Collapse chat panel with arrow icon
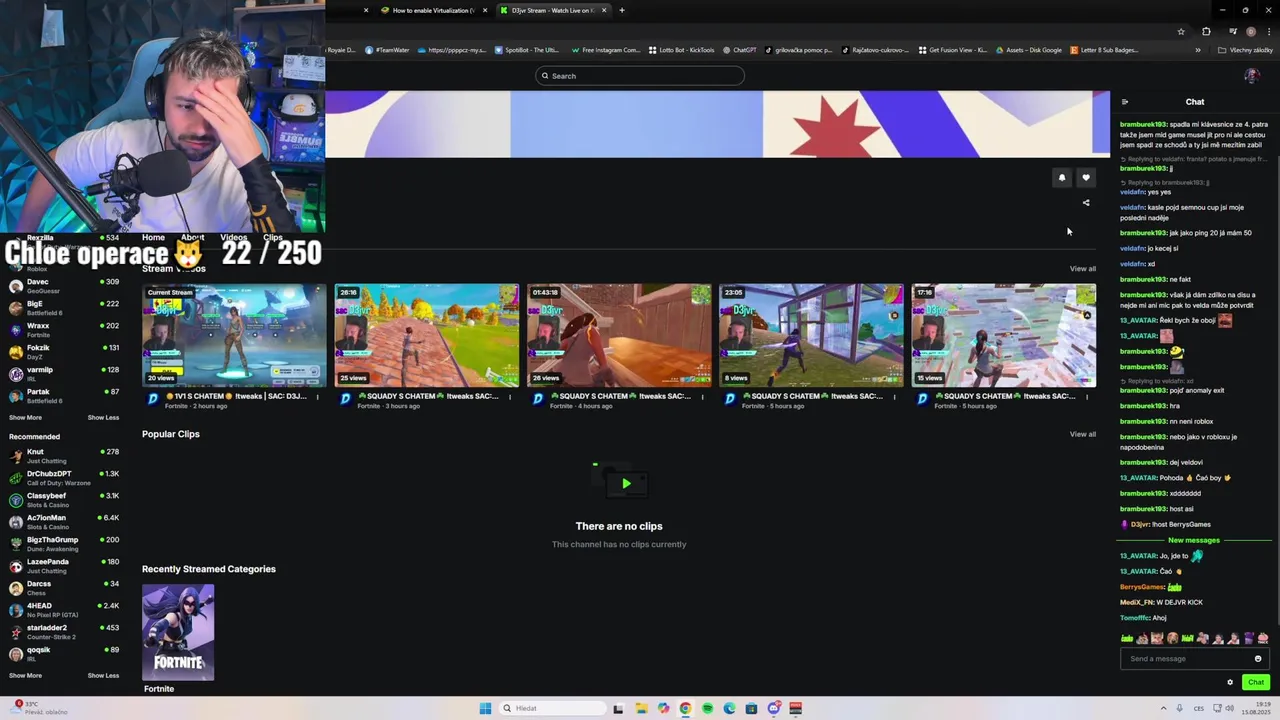The height and width of the screenshot is (720, 1280). point(1124,102)
